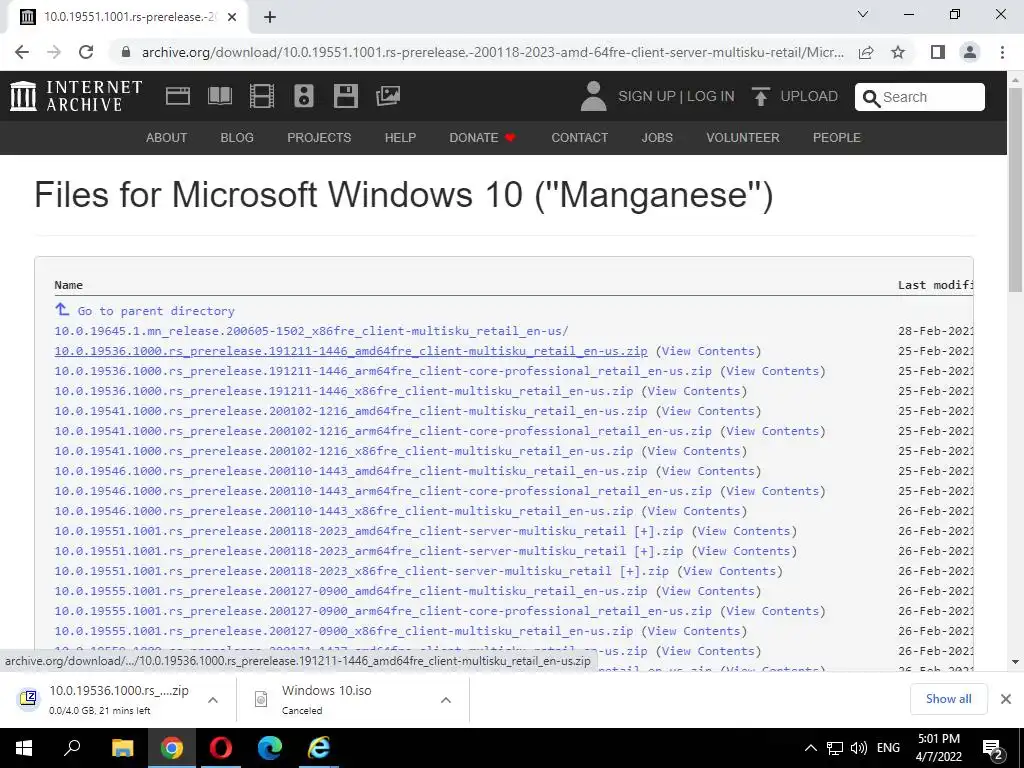This screenshot has width=1024, height=768.
Task: Open the VOLUNTEER menu item
Action: [x=743, y=138]
